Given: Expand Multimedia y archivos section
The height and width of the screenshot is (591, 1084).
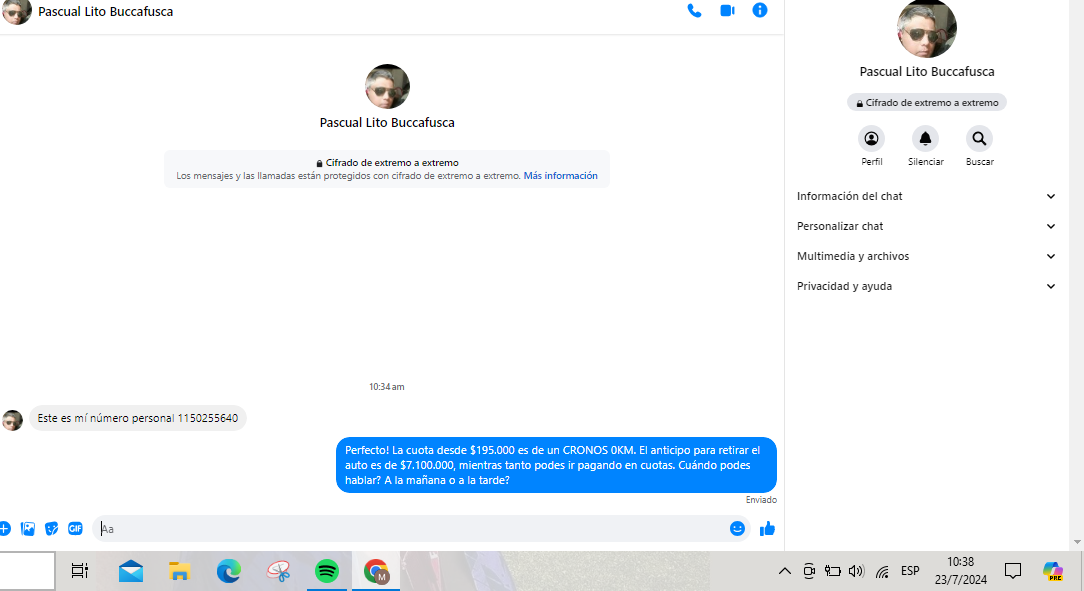Looking at the screenshot, I should click(x=926, y=256).
